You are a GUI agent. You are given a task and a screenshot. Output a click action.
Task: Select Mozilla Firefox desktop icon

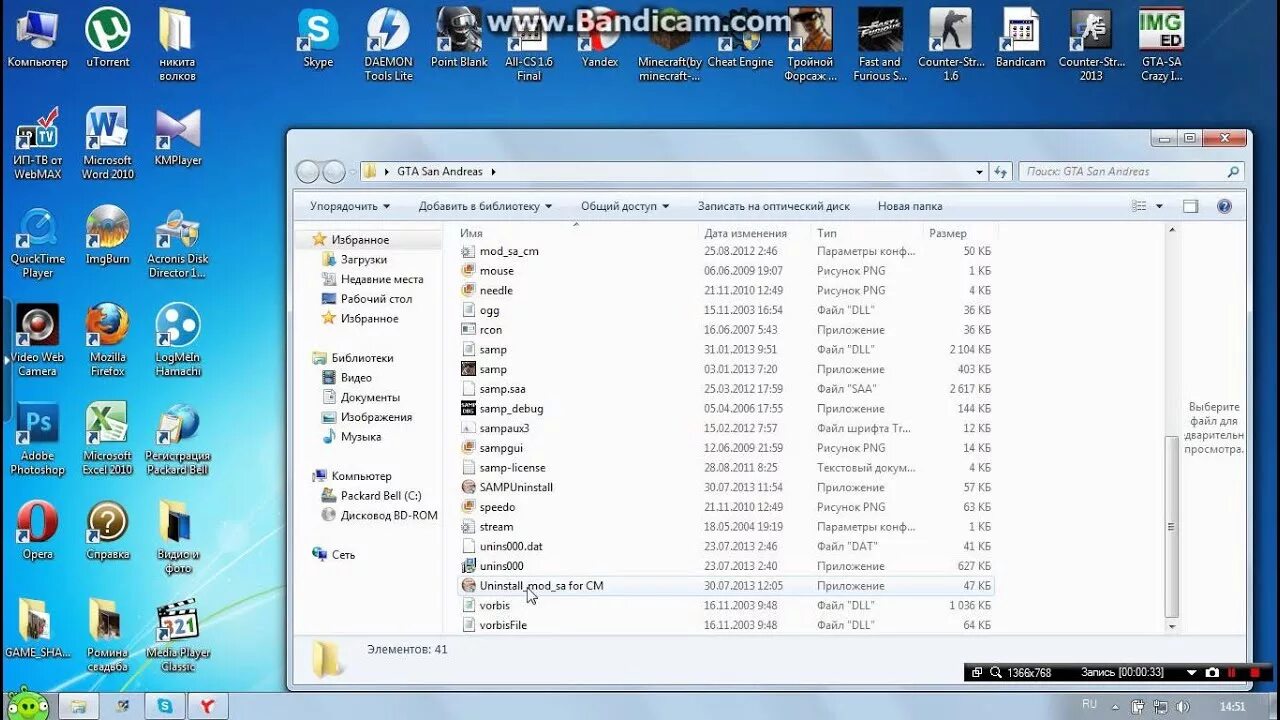(x=107, y=340)
